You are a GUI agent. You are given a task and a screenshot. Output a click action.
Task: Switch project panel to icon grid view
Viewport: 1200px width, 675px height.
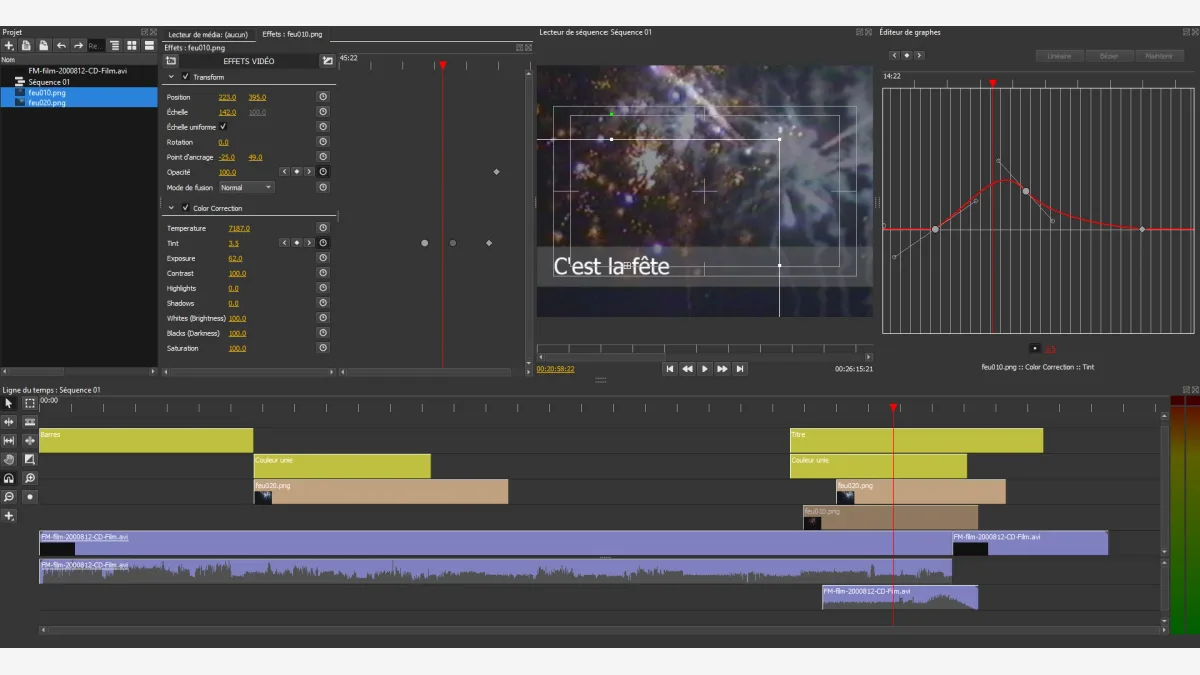(132, 46)
